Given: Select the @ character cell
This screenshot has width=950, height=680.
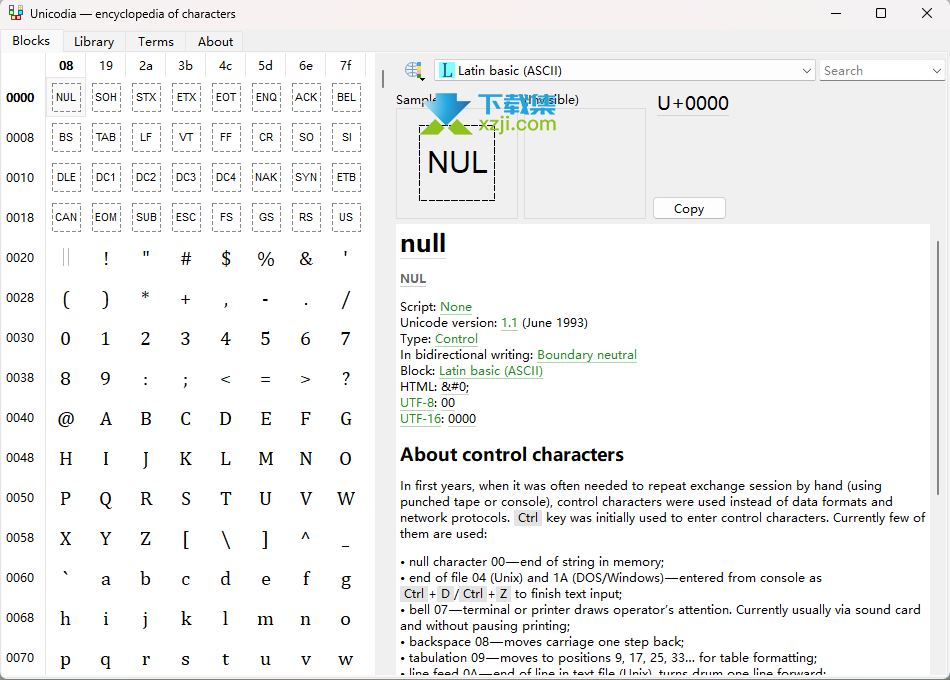Looking at the screenshot, I should (x=66, y=418).
